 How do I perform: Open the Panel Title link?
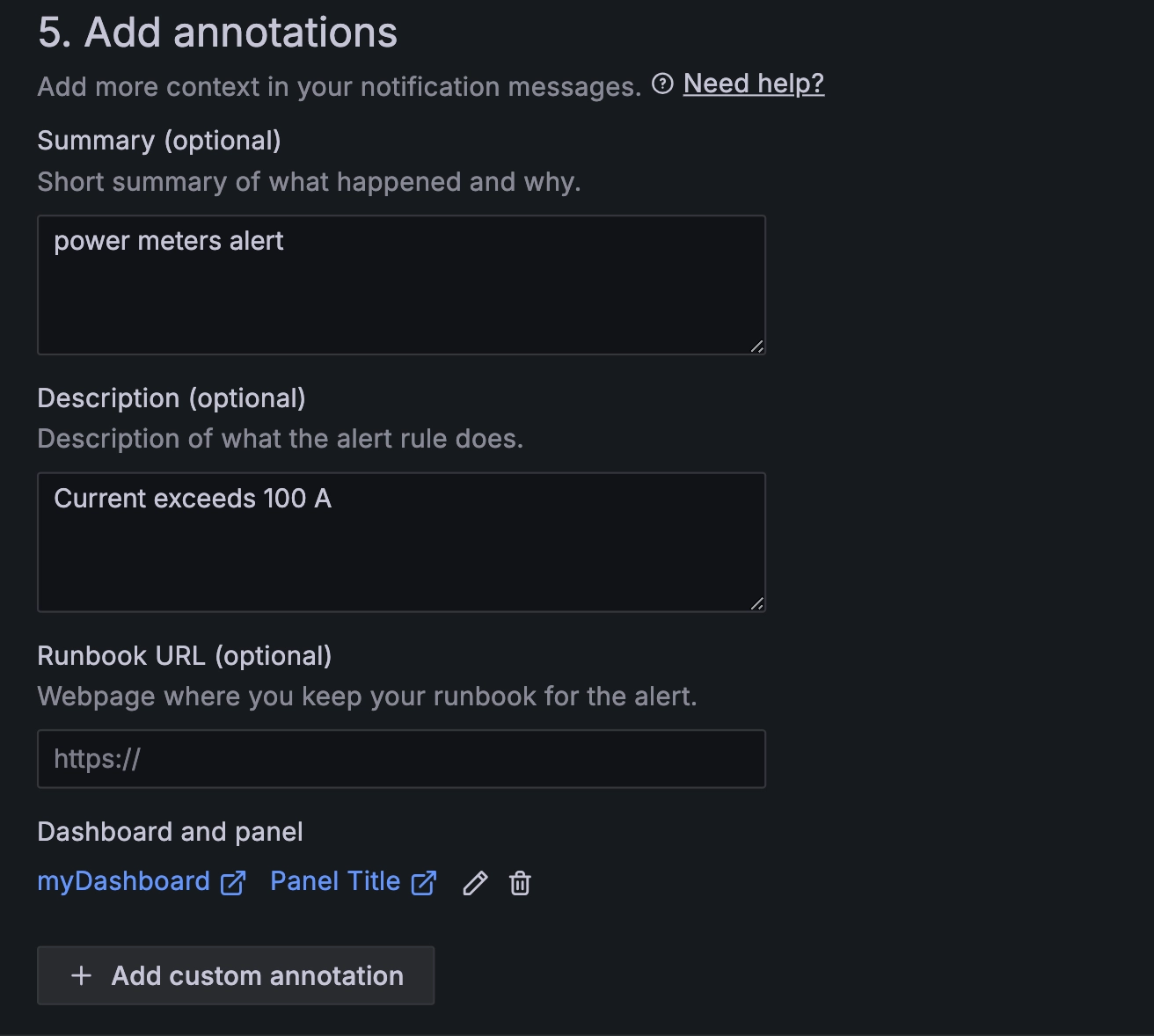(x=335, y=881)
